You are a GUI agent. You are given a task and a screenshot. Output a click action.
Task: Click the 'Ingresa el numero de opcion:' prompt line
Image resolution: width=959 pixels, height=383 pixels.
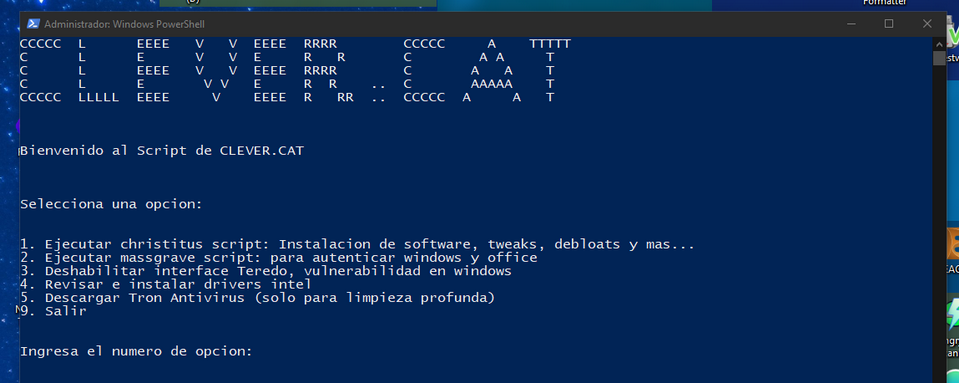pyautogui.click(x=136, y=352)
